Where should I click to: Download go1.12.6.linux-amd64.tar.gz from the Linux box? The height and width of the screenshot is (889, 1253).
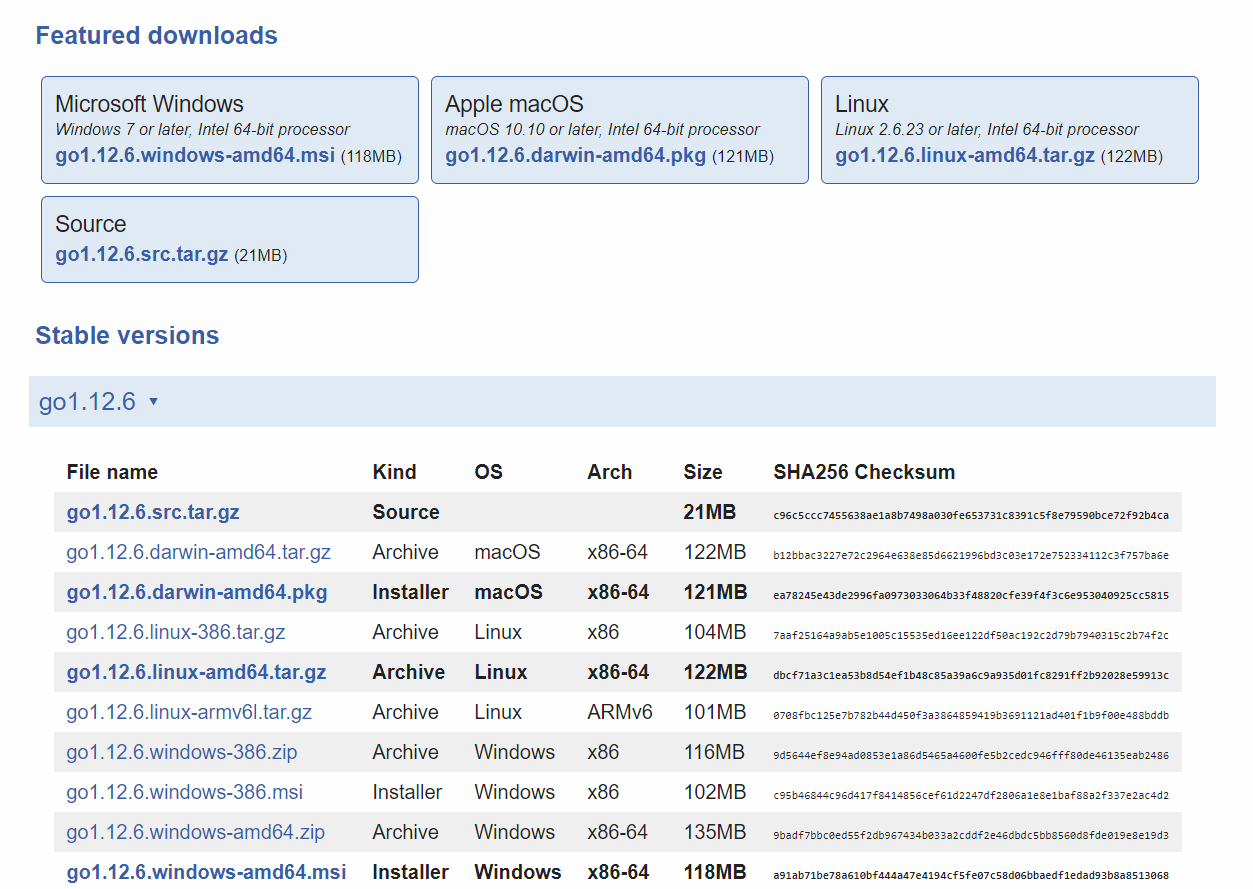(x=964, y=156)
